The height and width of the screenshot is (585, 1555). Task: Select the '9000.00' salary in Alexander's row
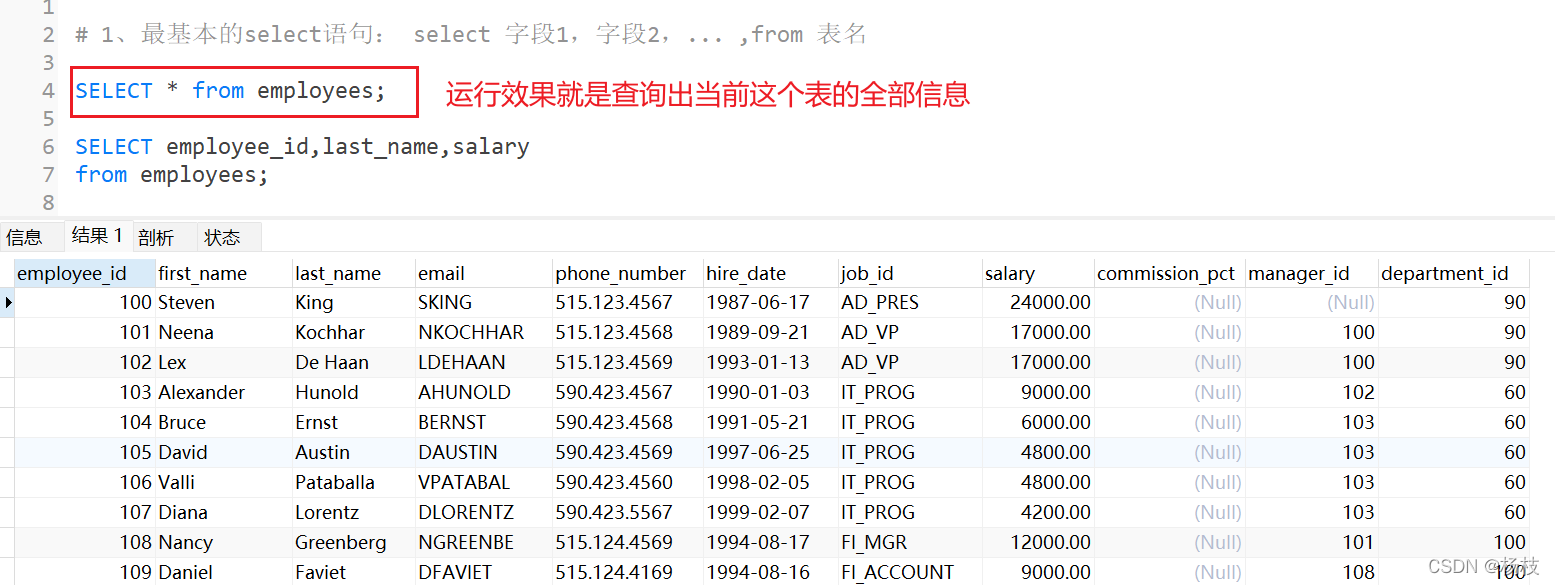(1038, 392)
